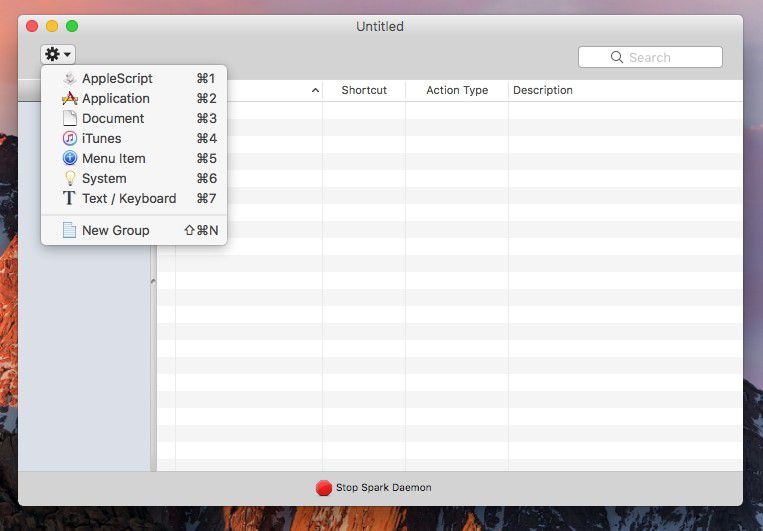The width and height of the screenshot is (763, 531).
Task: Click the New Group document icon
Action: pyautogui.click(x=70, y=230)
